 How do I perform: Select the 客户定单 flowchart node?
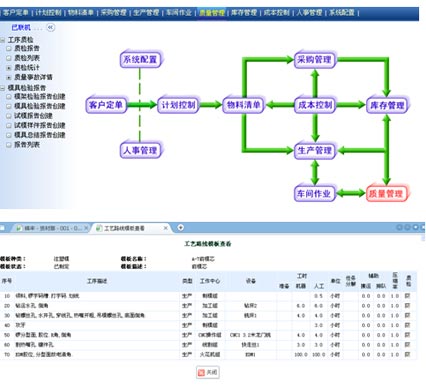(x=106, y=105)
